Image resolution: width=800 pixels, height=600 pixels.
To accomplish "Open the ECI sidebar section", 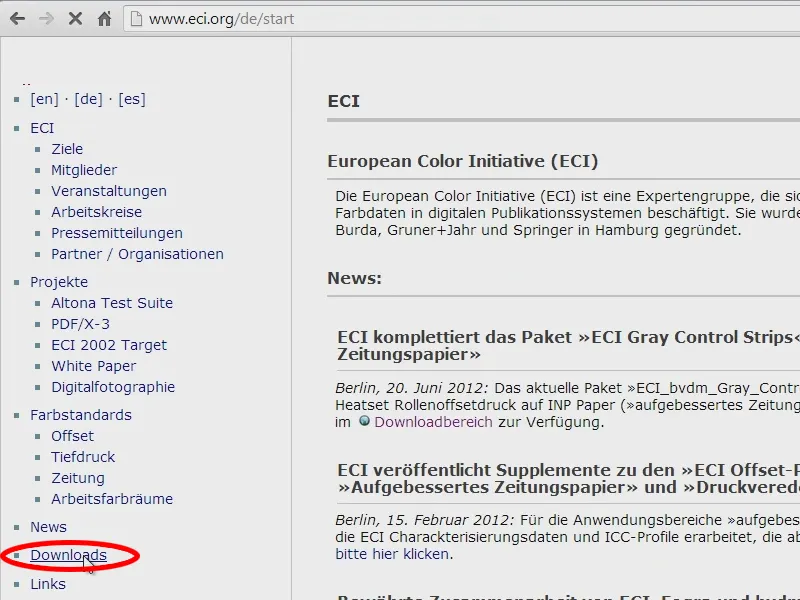I will click(x=42, y=128).
